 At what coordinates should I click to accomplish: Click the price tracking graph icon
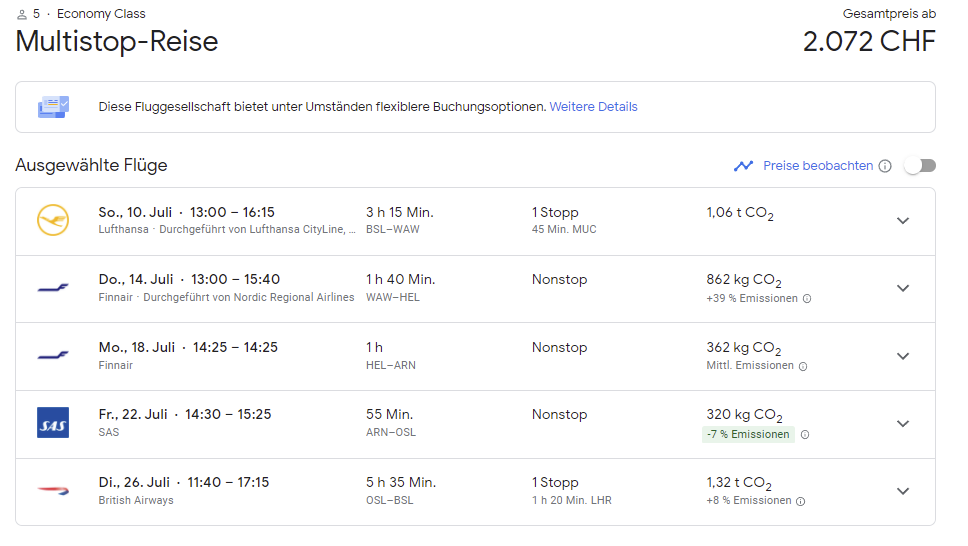743,166
